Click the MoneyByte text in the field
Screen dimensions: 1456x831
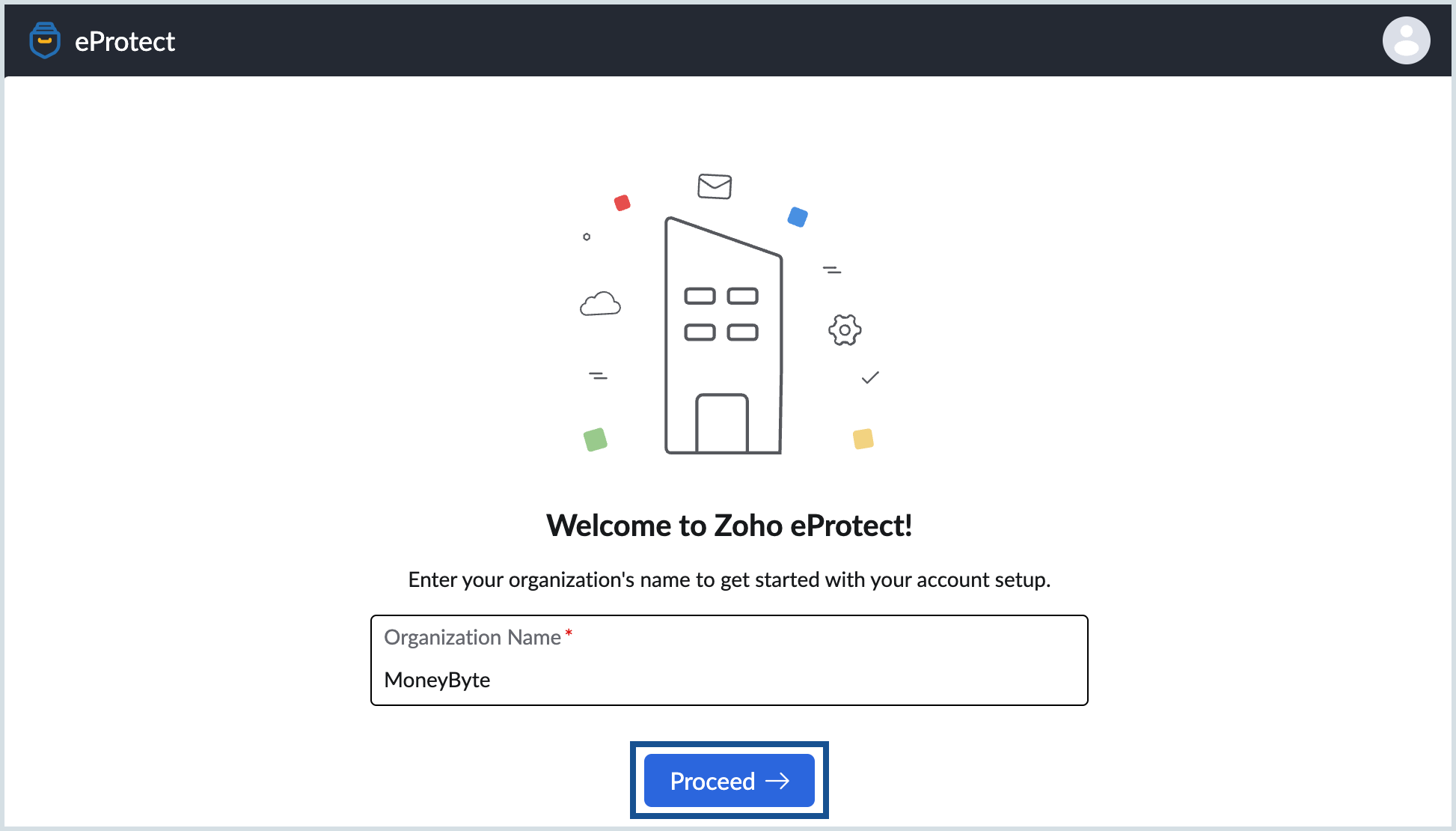(x=437, y=680)
